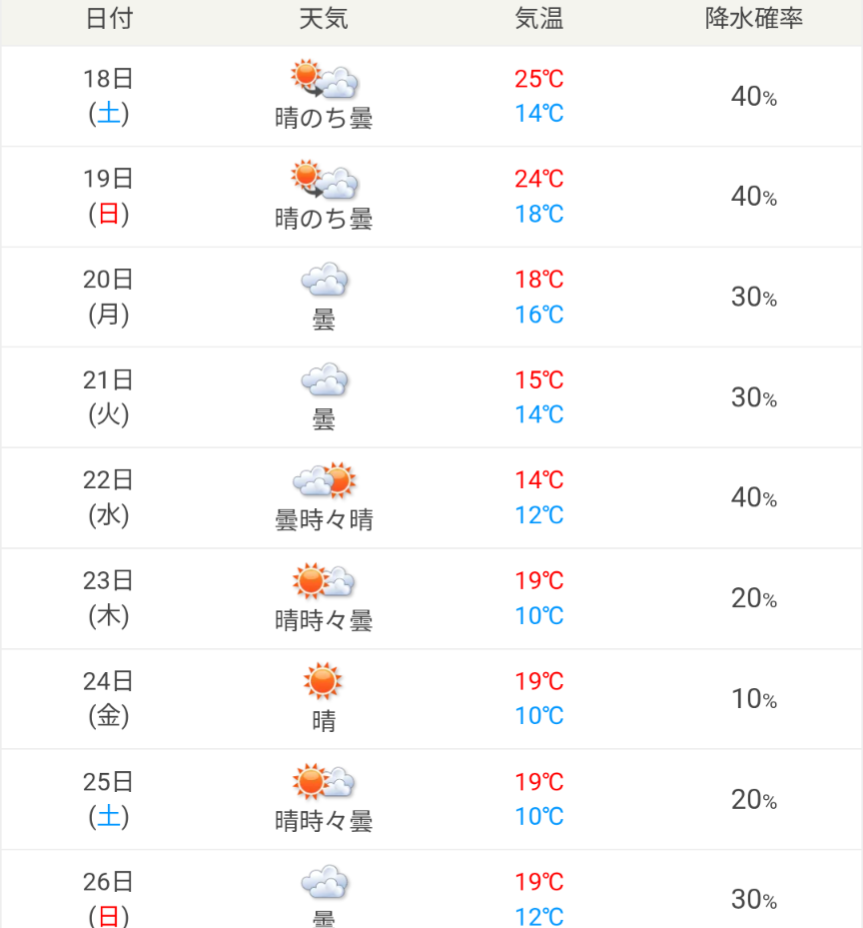Click the cloud icon for 21日

click(x=324, y=381)
